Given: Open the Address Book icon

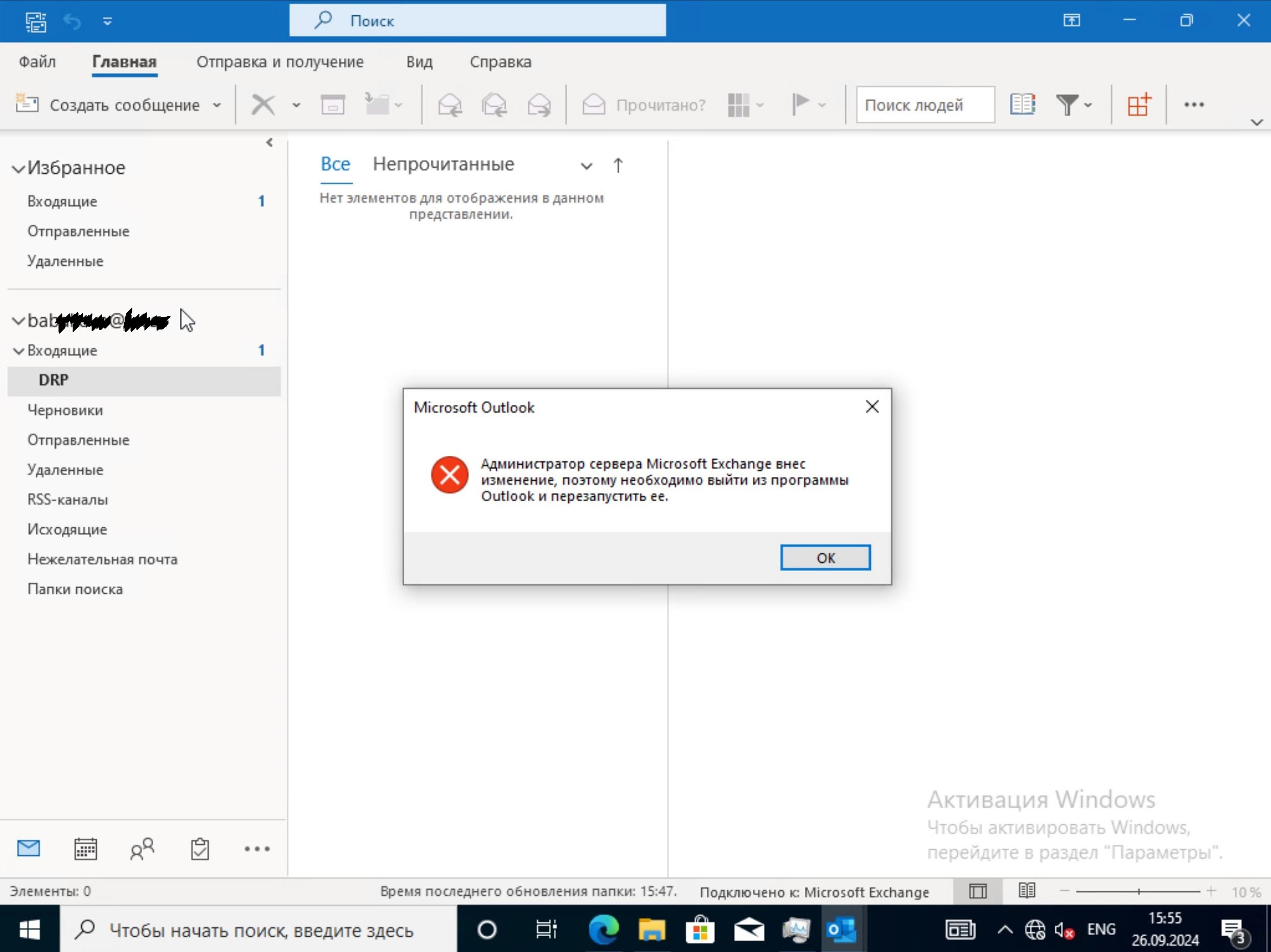Looking at the screenshot, I should (x=1022, y=105).
